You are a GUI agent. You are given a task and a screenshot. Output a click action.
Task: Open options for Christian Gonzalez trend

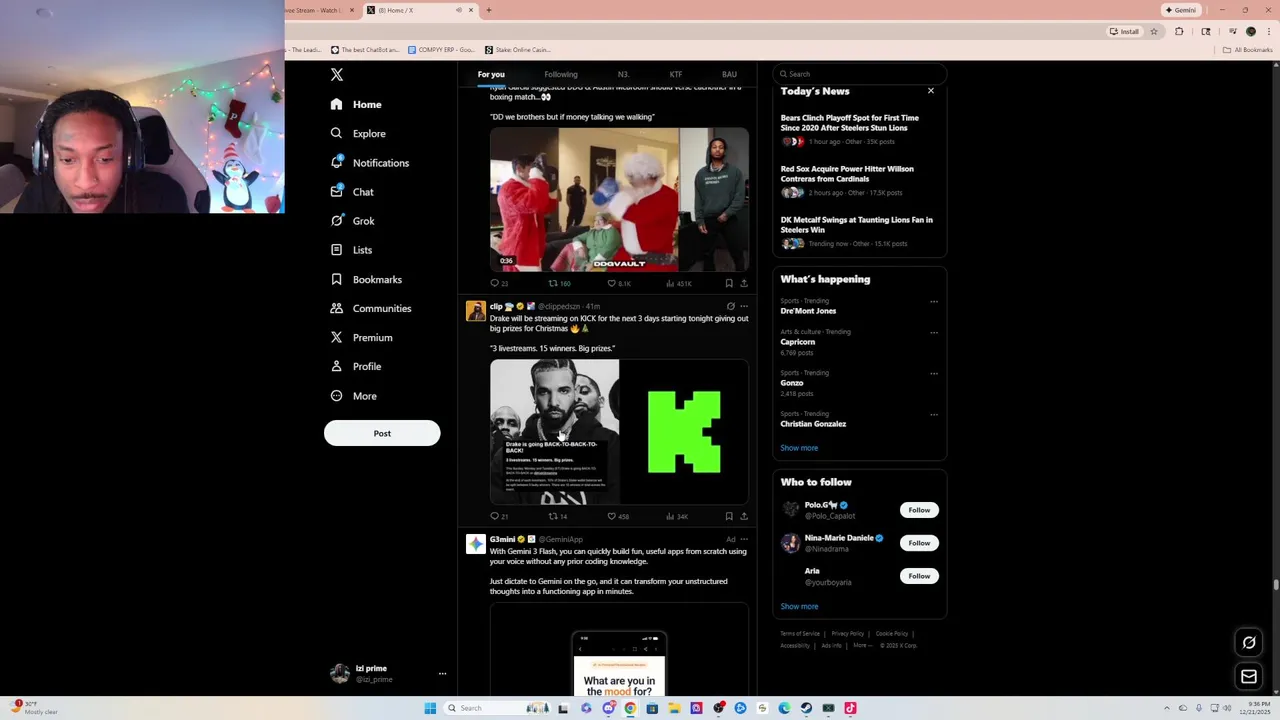(934, 414)
